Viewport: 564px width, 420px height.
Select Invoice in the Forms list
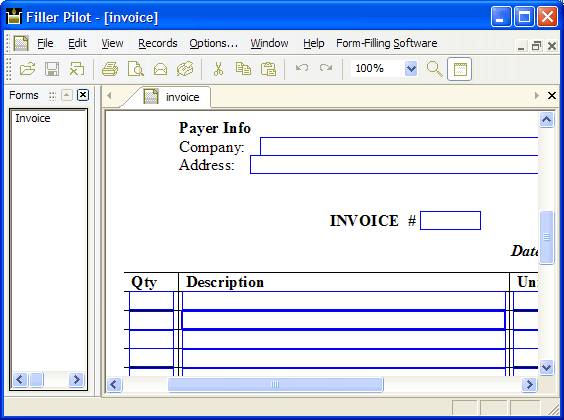[x=33, y=118]
